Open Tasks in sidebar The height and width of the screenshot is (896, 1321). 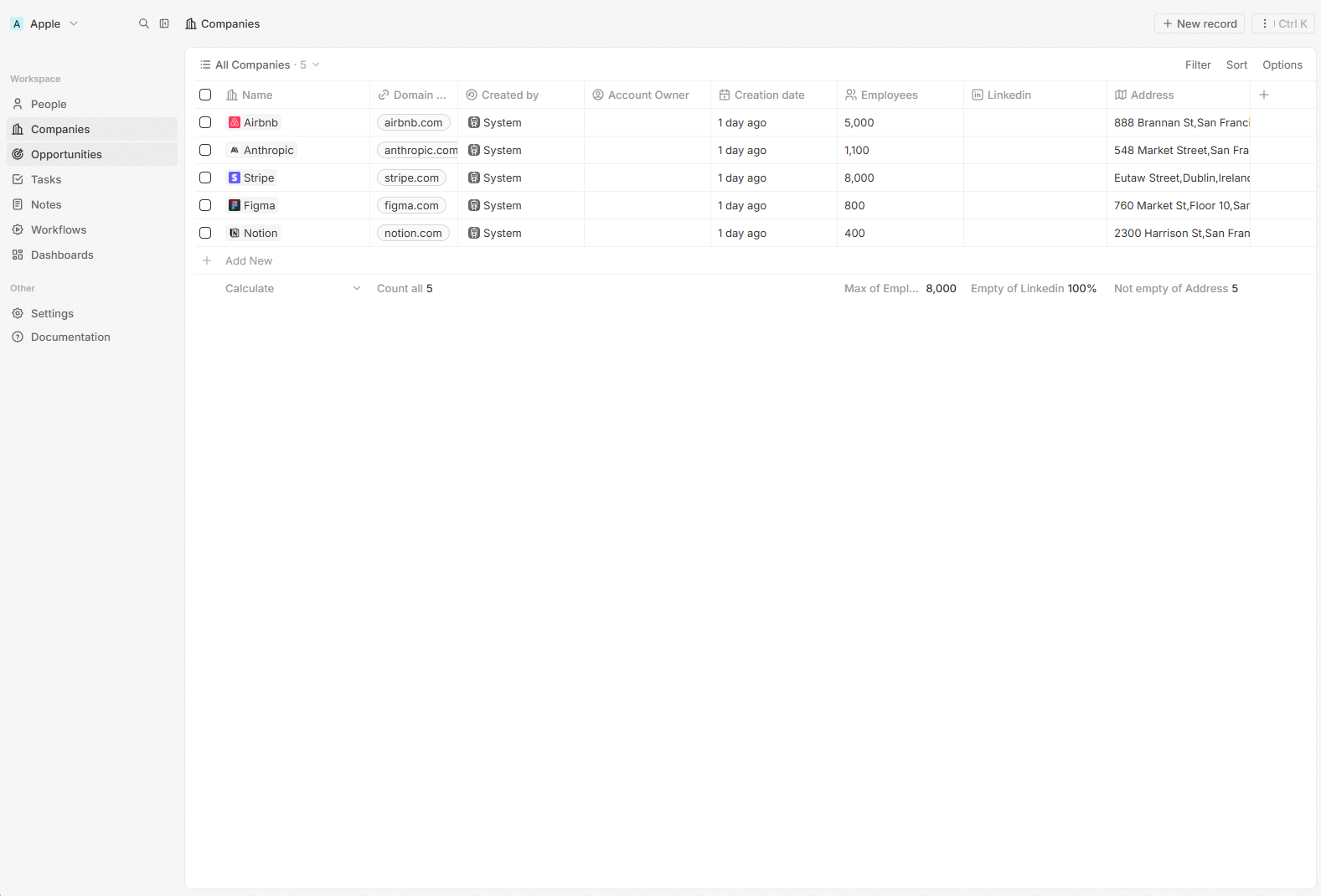click(92, 179)
